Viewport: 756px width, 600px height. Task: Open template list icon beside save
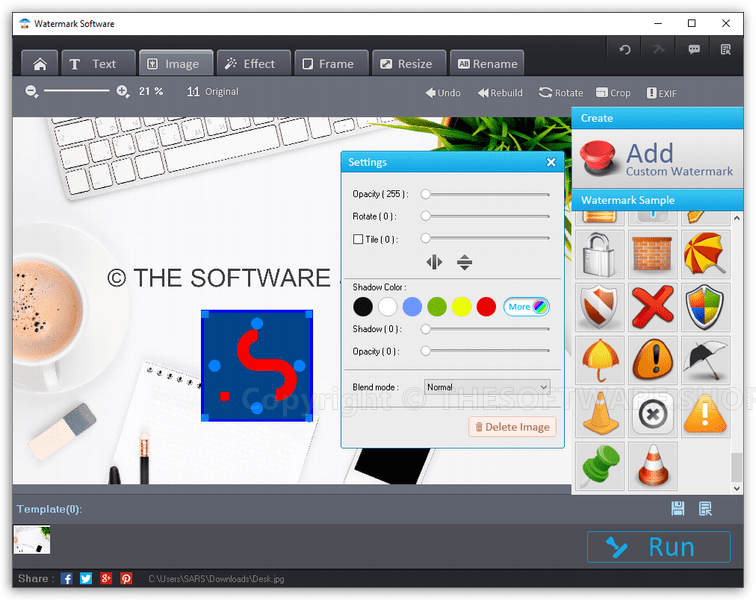click(705, 508)
